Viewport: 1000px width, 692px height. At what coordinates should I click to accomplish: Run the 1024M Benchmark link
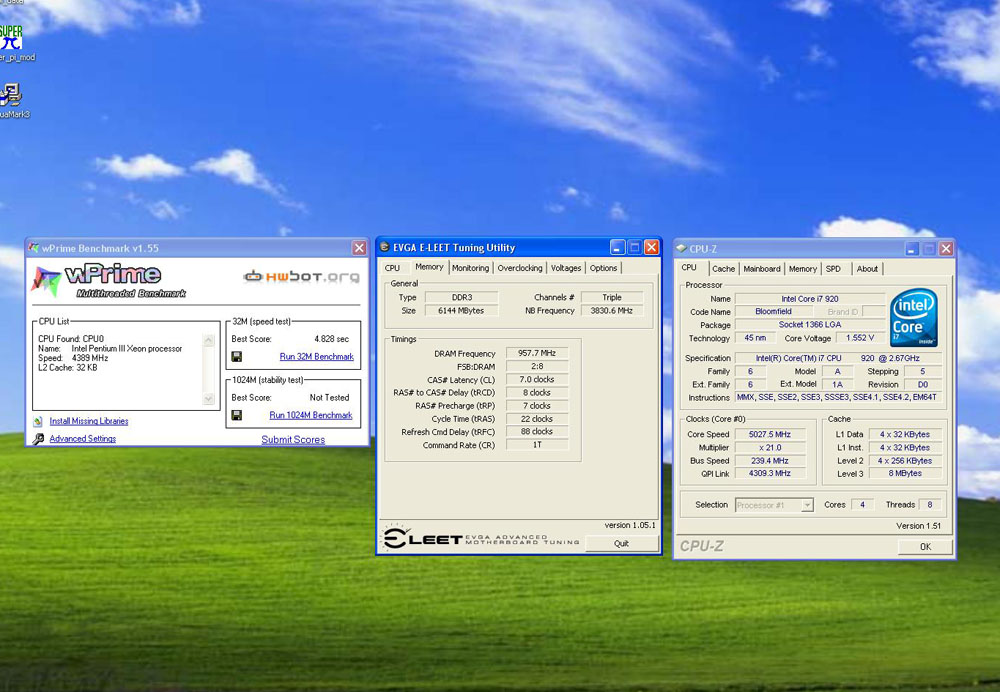coord(311,415)
